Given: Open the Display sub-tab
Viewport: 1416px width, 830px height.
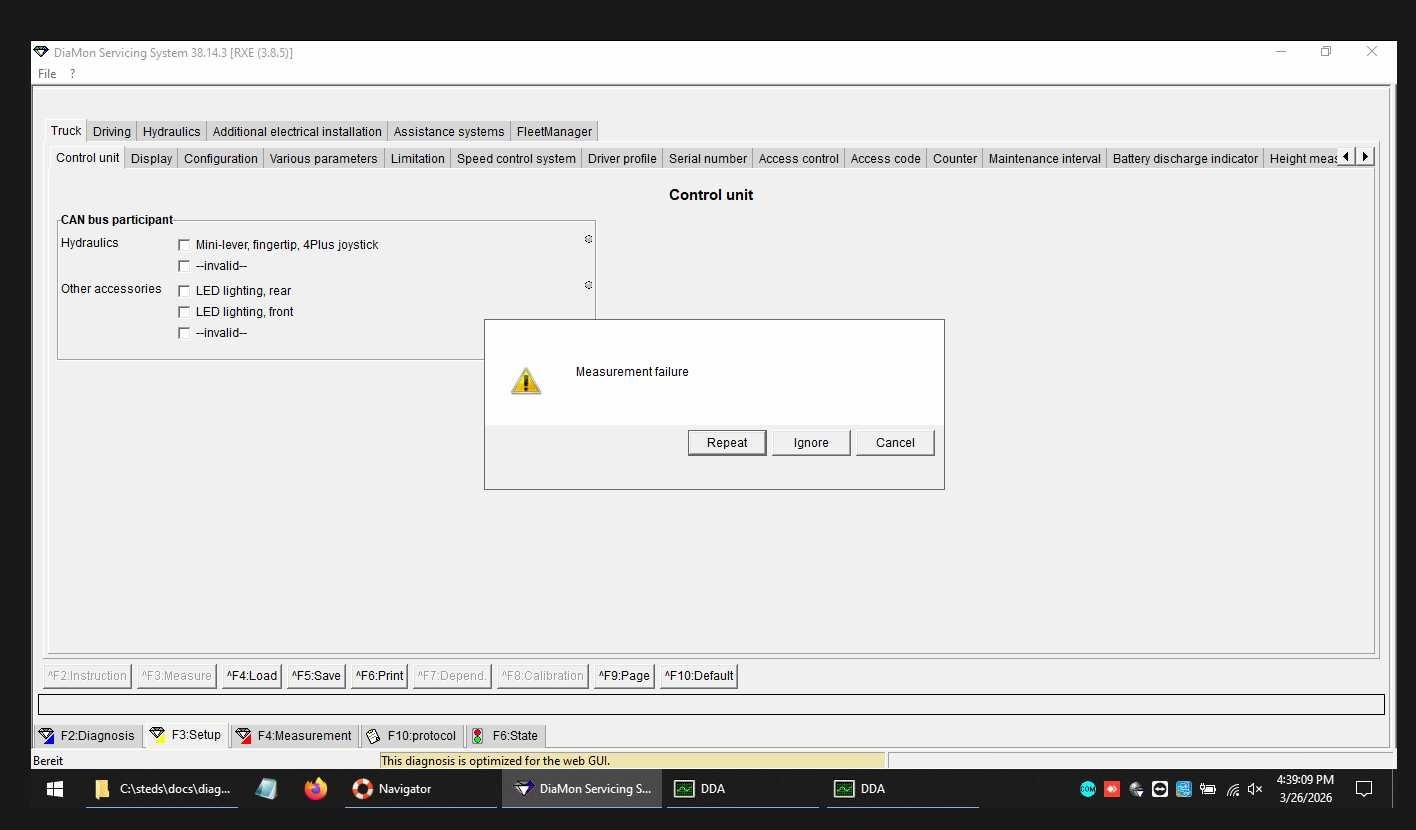Looking at the screenshot, I should click(152, 158).
